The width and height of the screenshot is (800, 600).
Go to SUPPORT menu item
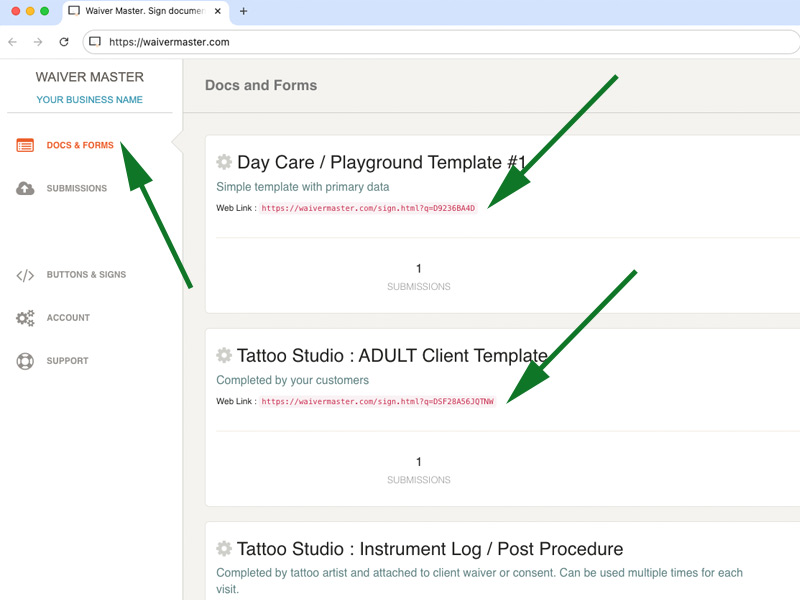[67, 361]
